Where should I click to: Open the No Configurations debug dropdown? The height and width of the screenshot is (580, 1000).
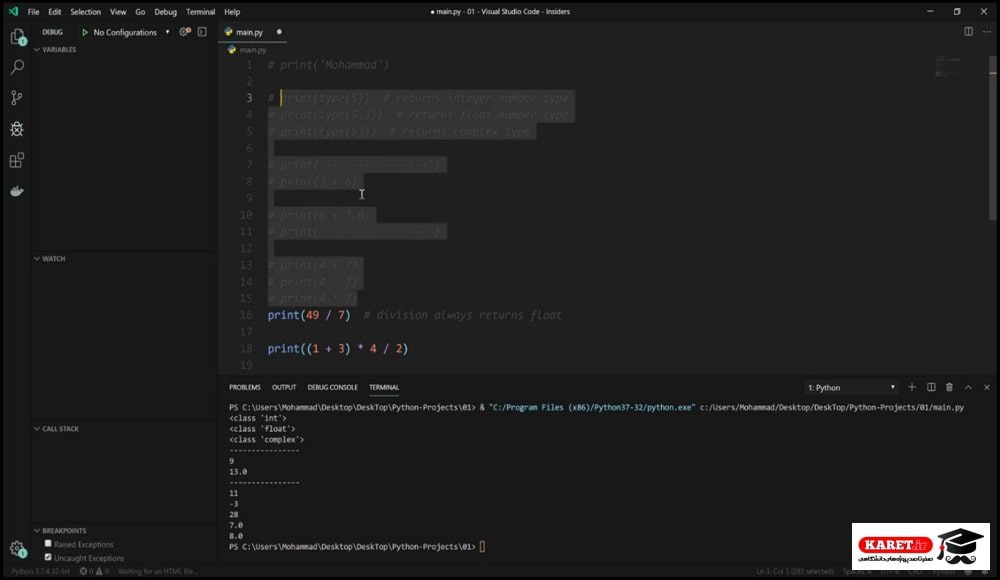tap(131, 32)
